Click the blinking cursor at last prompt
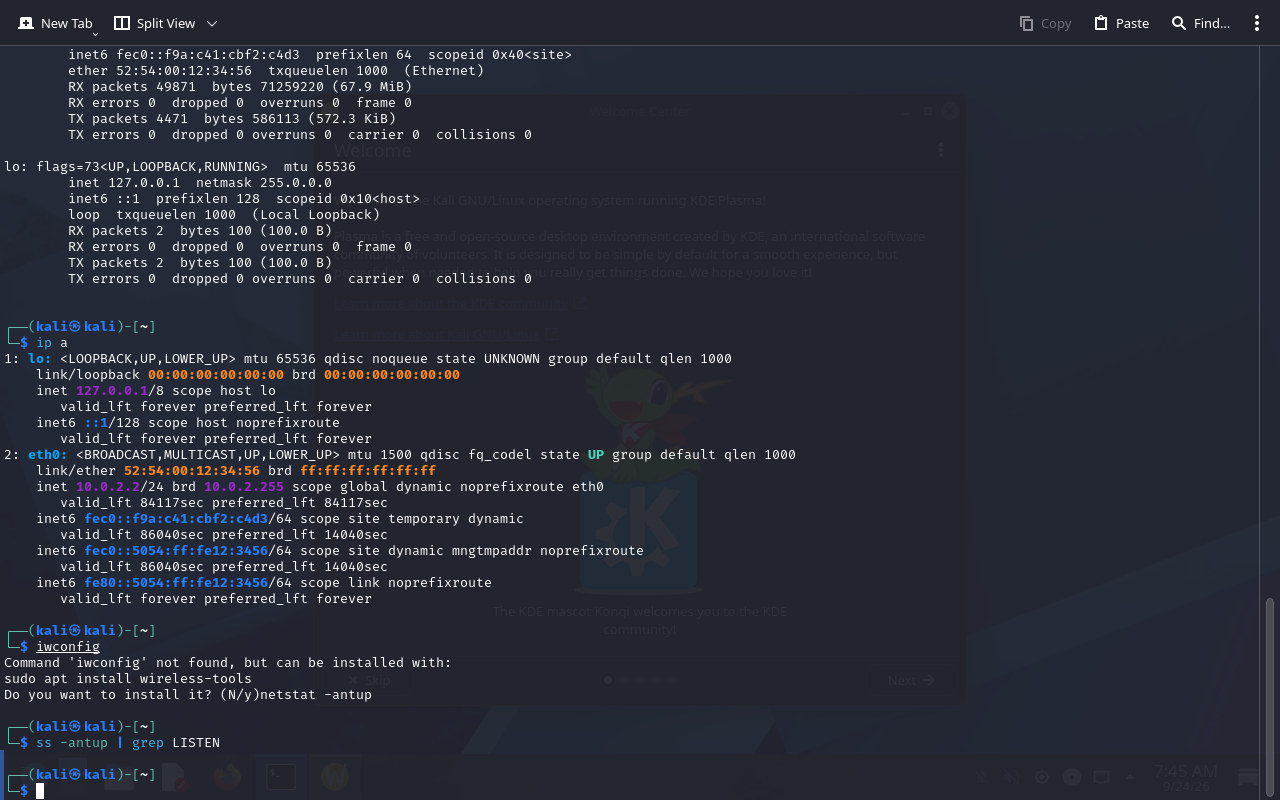 point(40,791)
